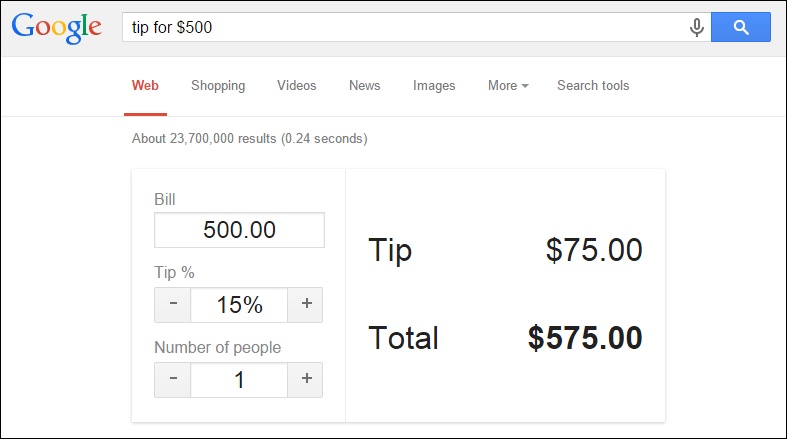
Task: Open the Google logo homepage link
Action: tap(56, 28)
